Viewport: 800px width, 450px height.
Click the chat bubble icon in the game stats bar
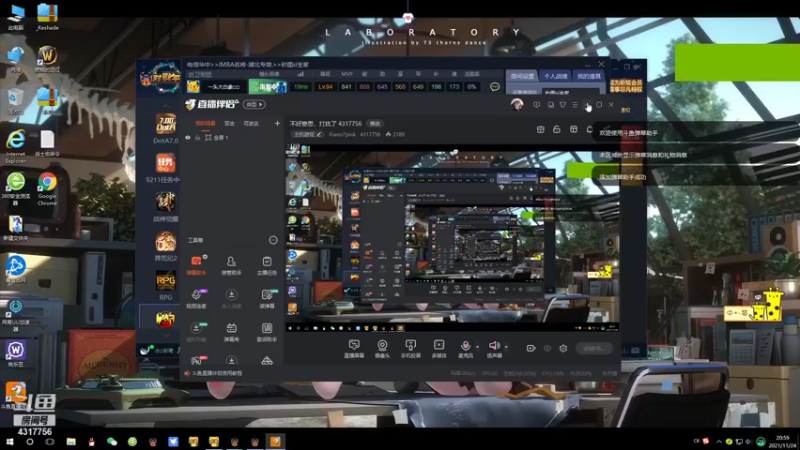[494, 87]
